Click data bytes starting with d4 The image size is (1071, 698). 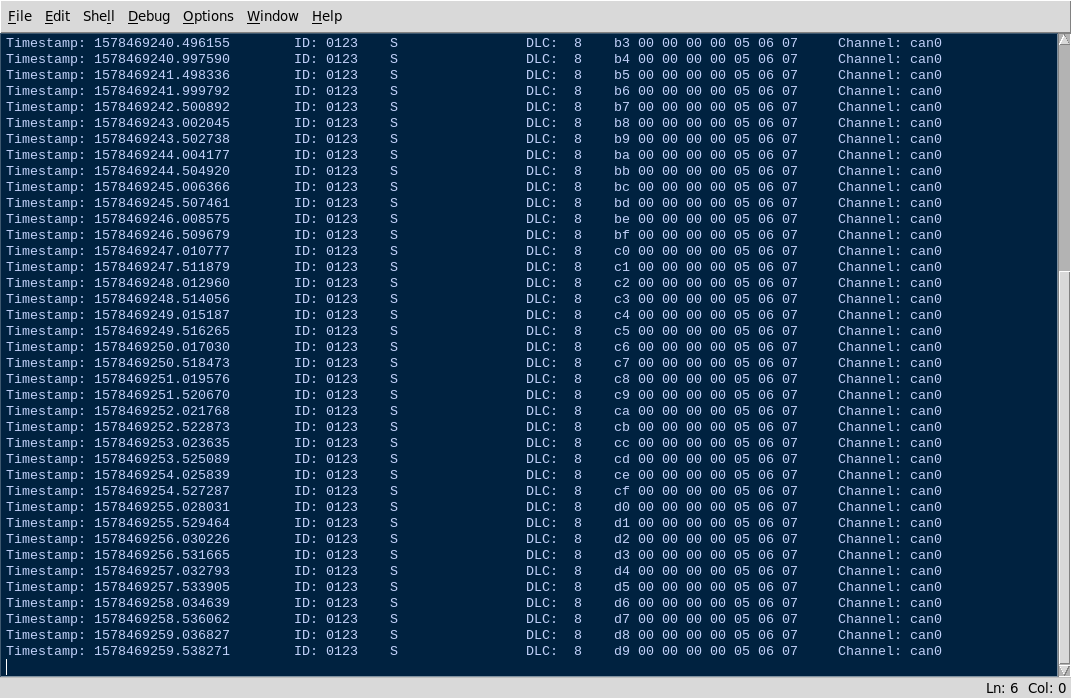[706, 571]
